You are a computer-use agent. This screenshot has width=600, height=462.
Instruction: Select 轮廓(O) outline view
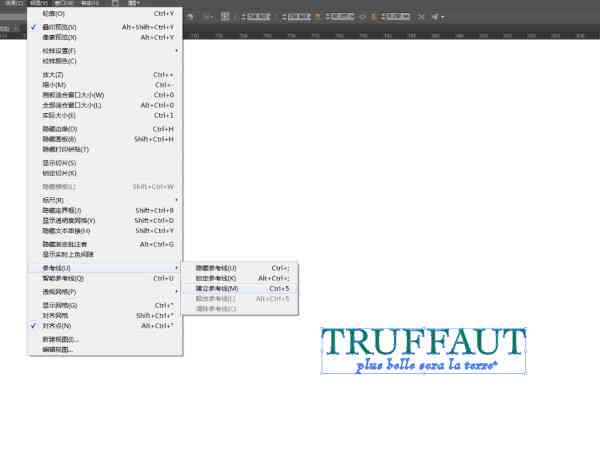click(105, 14)
